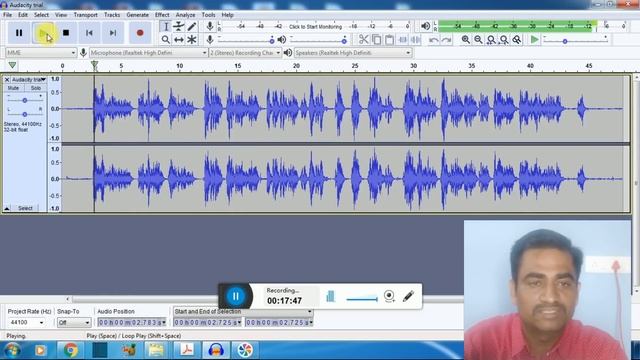Viewport: 640px width, 360px height.
Task: Play-at-speed green triangle button
Action: tap(534, 40)
